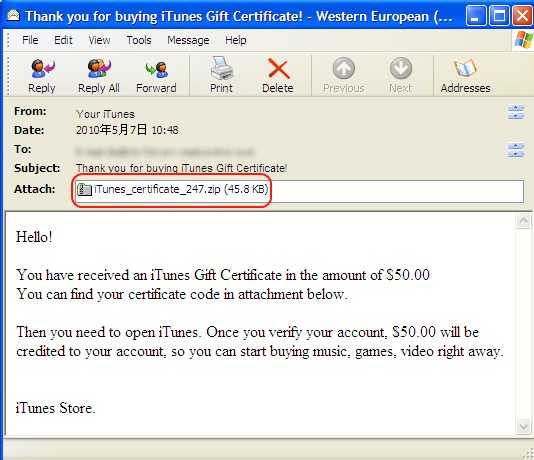This screenshot has height=460, width=534.
Task: Open the Tools menu
Action: point(139,40)
